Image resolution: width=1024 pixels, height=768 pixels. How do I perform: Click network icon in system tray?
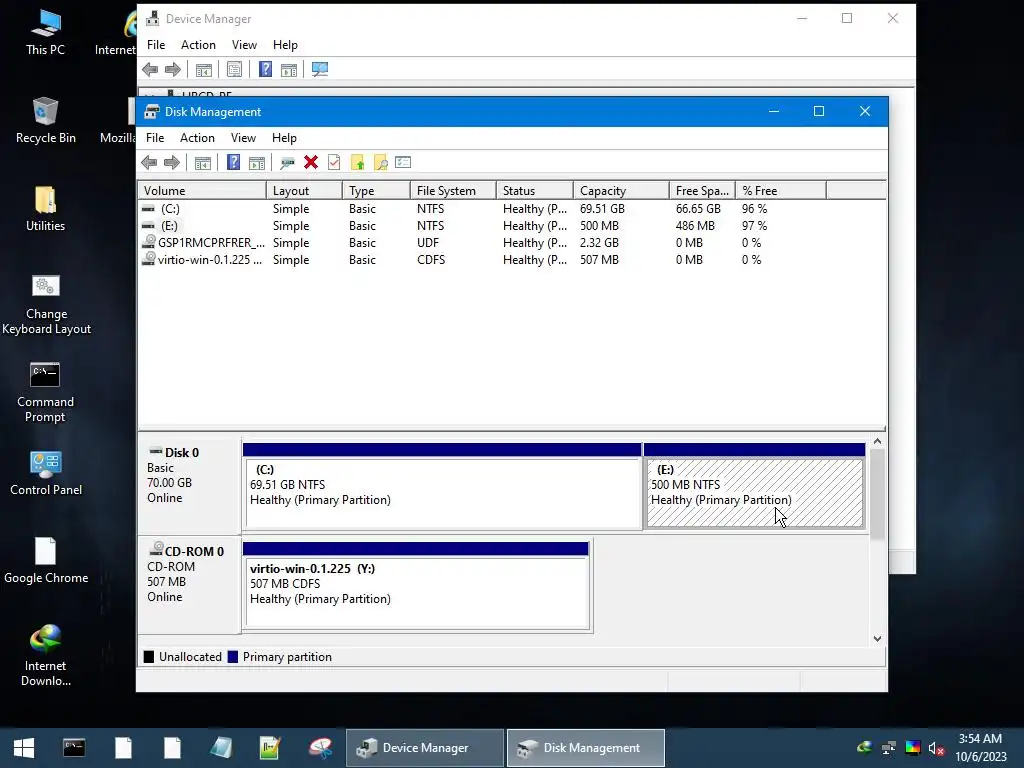pos(888,748)
